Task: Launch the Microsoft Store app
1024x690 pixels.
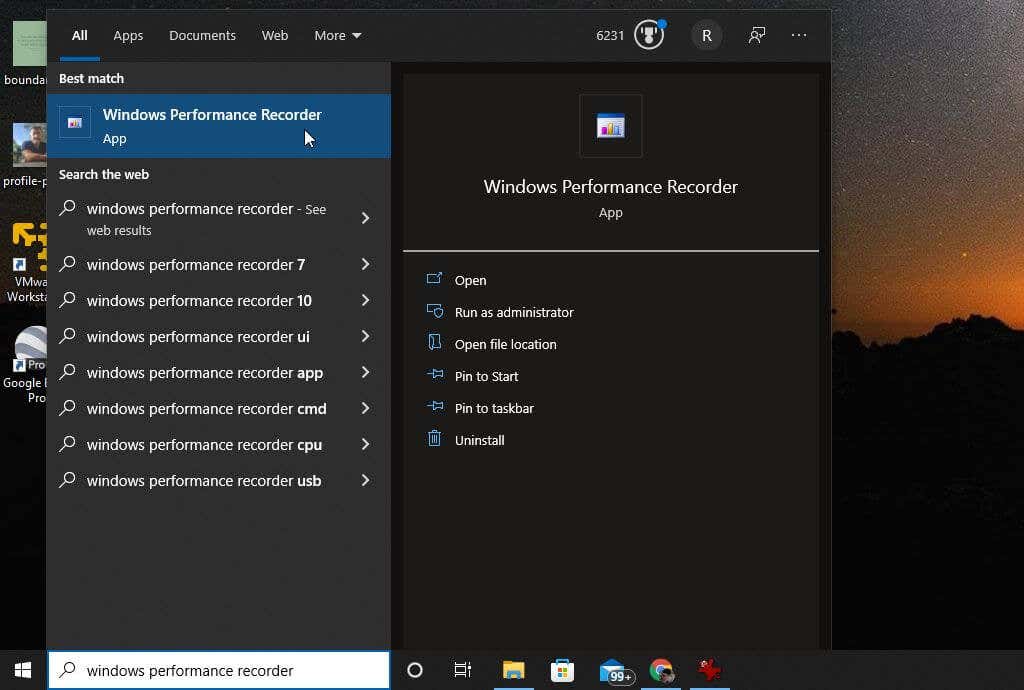Action: (x=561, y=670)
